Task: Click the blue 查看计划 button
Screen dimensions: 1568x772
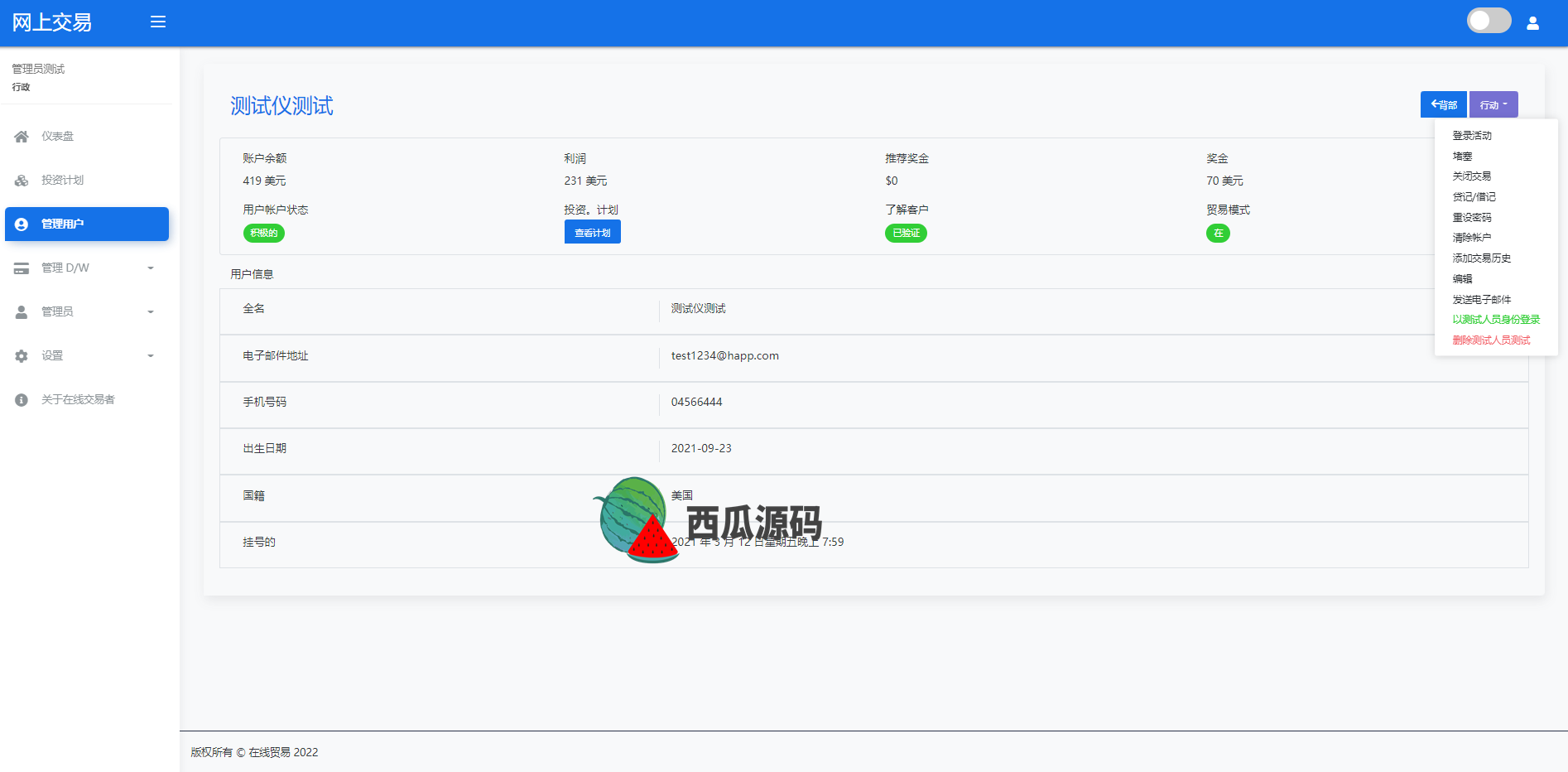Action: (x=592, y=233)
